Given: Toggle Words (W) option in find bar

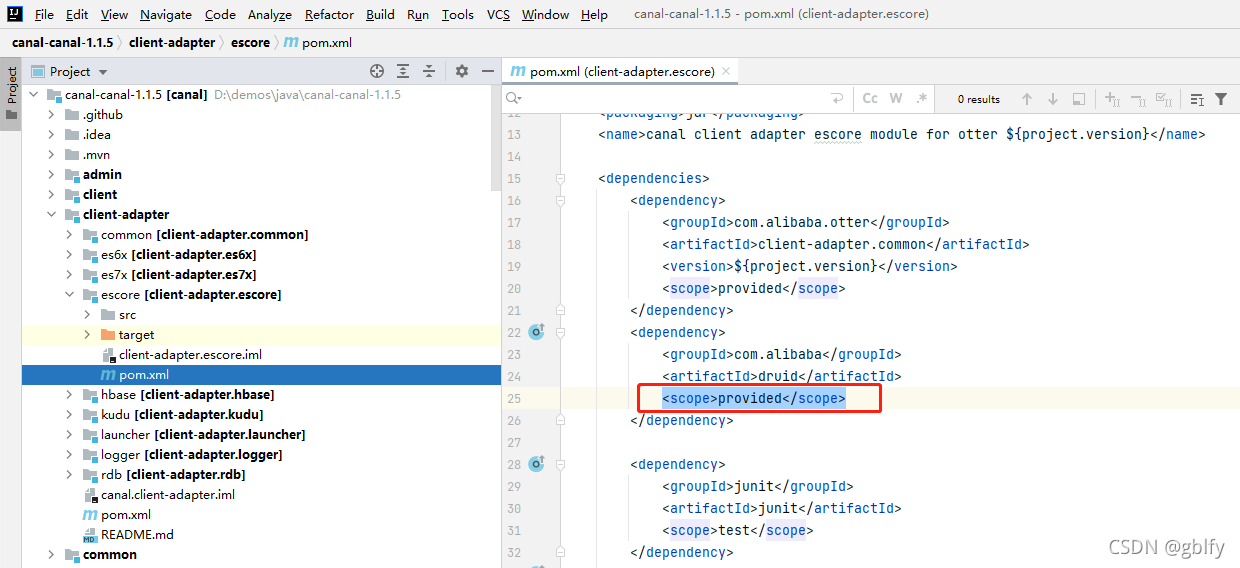Looking at the screenshot, I should pos(896,99).
